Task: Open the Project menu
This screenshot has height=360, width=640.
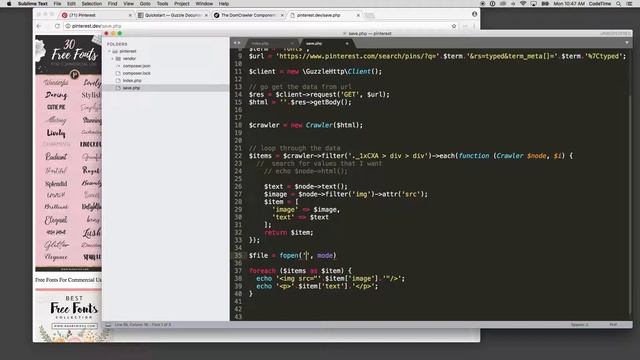Action: click(182, 4)
